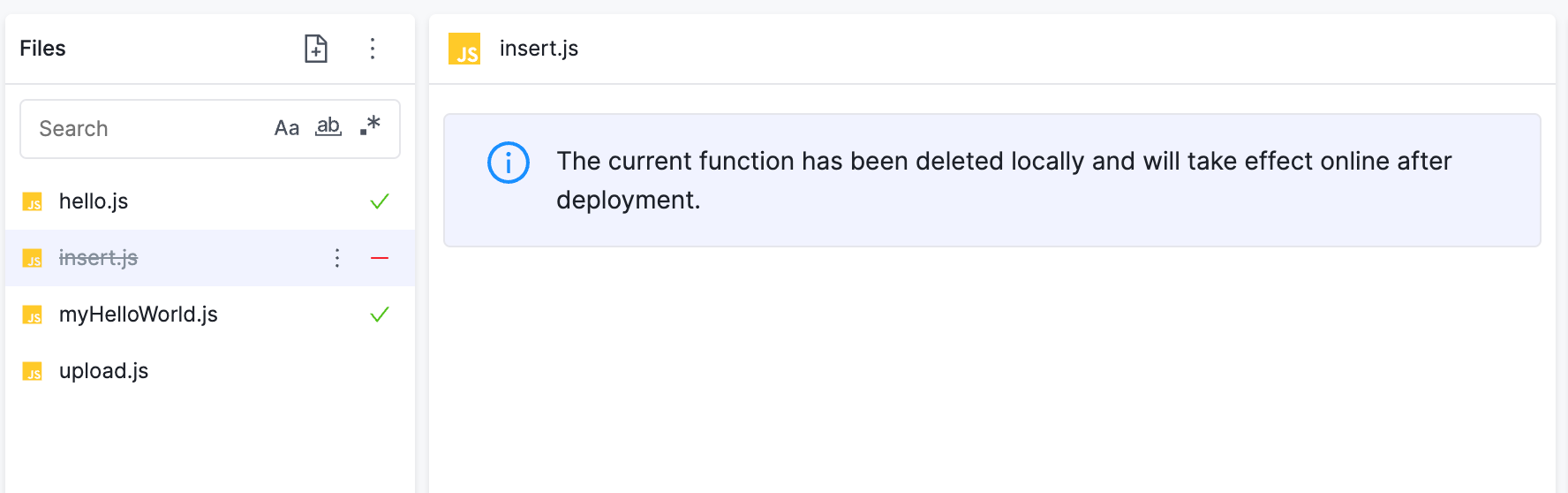Click the blue info icon in notice
This screenshot has height=493, width=1568.
click(x=509, y=163)
